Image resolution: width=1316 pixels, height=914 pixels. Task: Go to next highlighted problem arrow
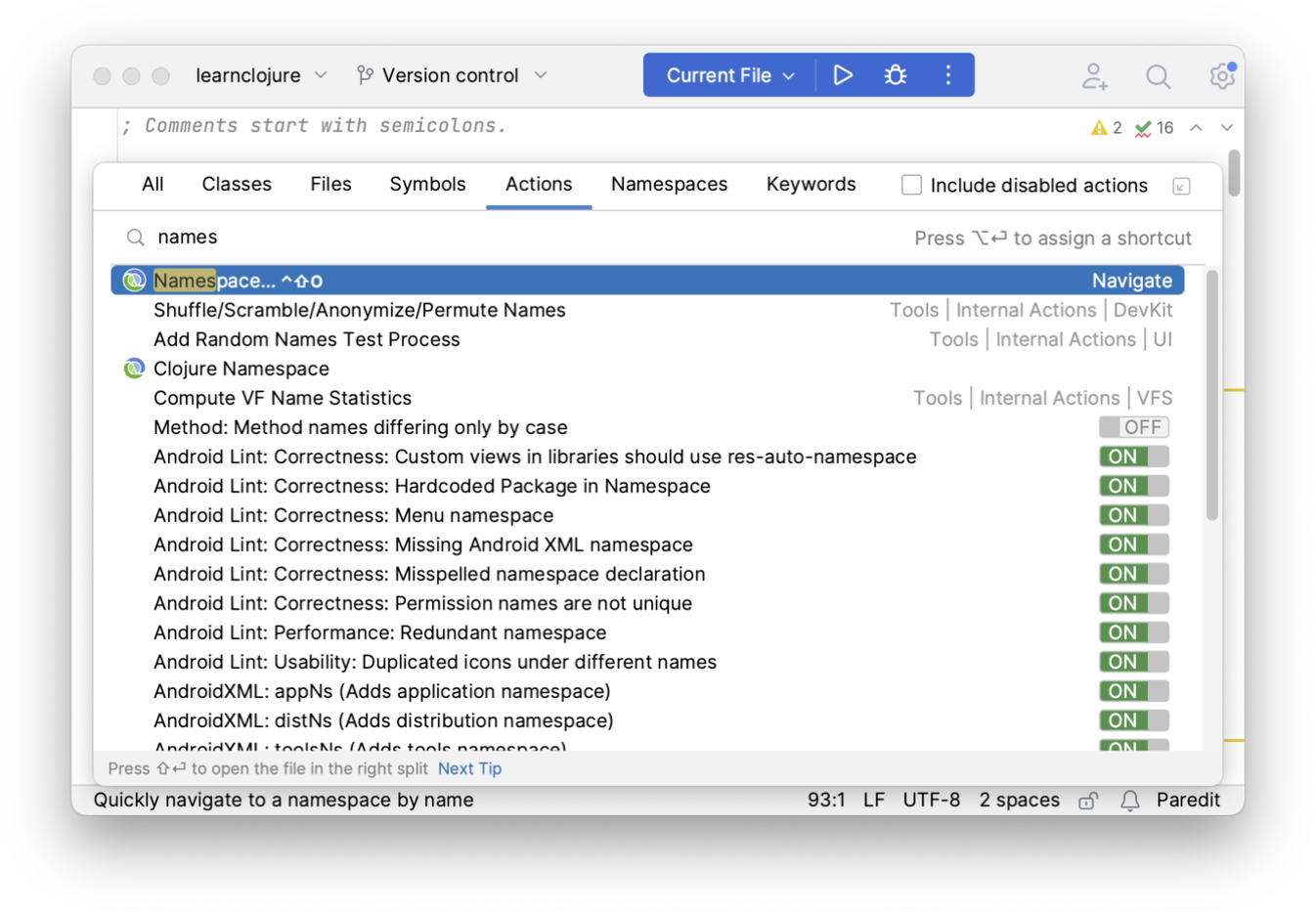pyautogui.click(x=1227, y=128)
